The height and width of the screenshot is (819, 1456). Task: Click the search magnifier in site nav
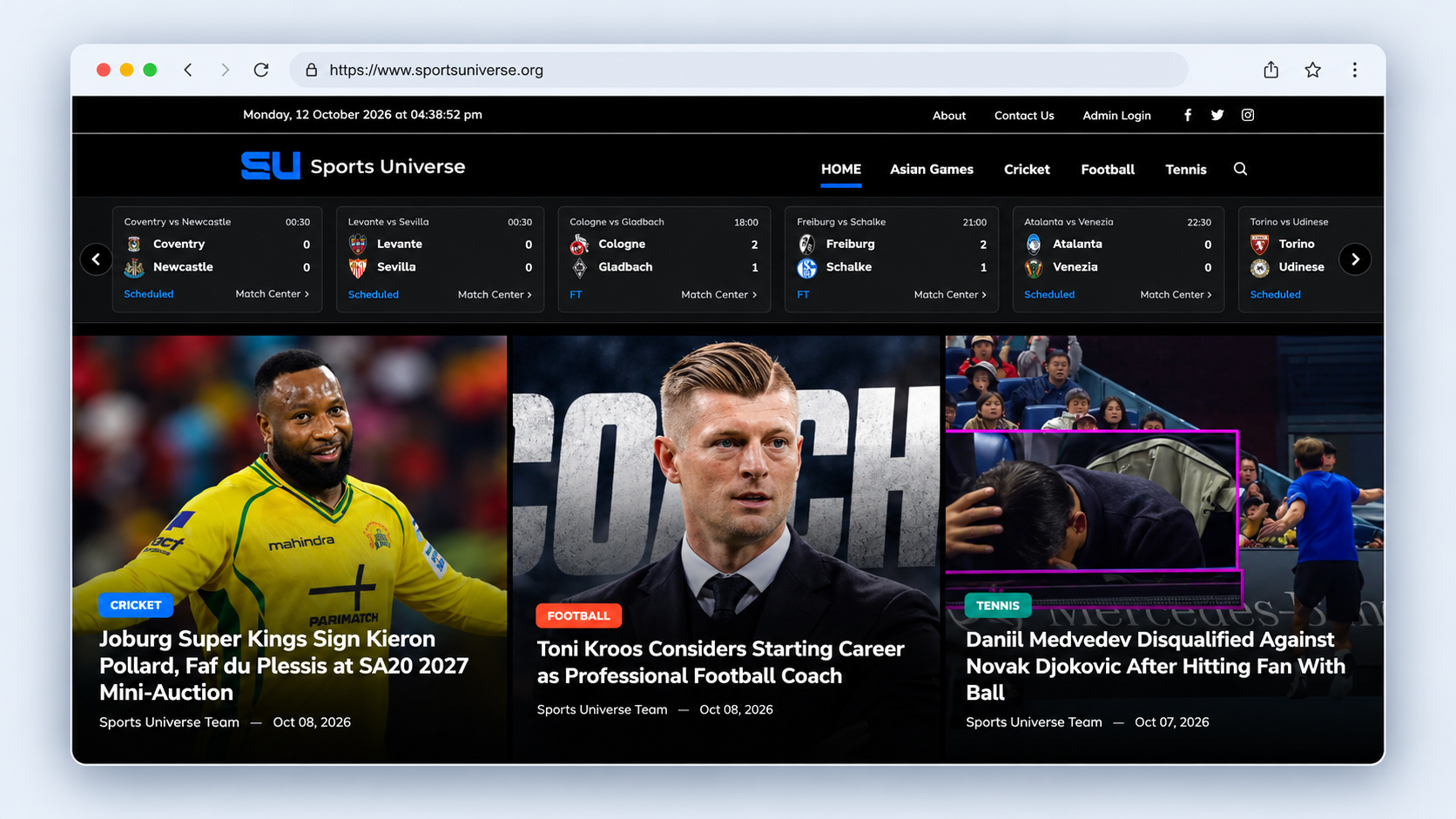coord(1241,169)
